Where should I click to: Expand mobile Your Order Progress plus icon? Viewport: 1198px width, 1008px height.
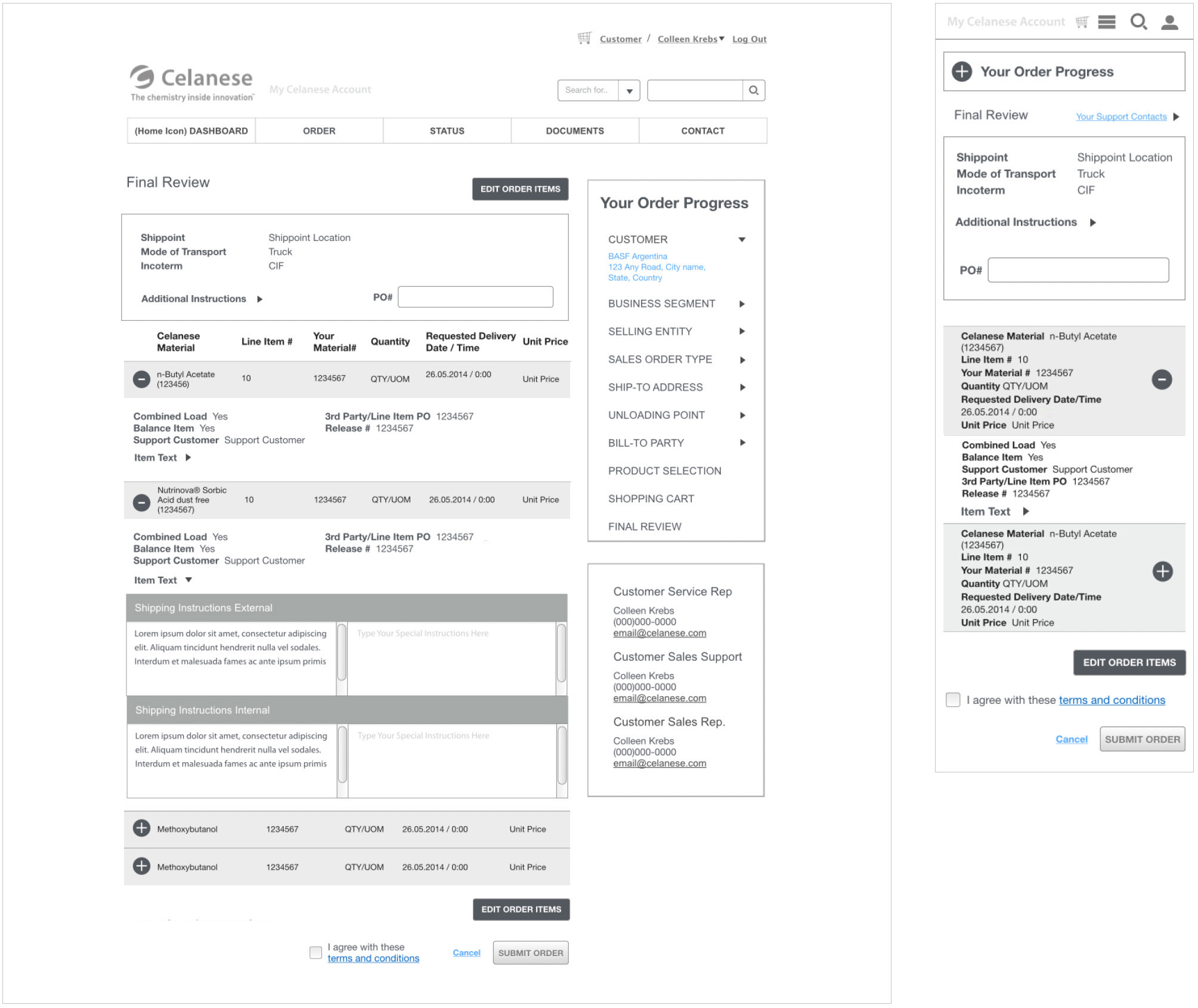tap(961, 72)
